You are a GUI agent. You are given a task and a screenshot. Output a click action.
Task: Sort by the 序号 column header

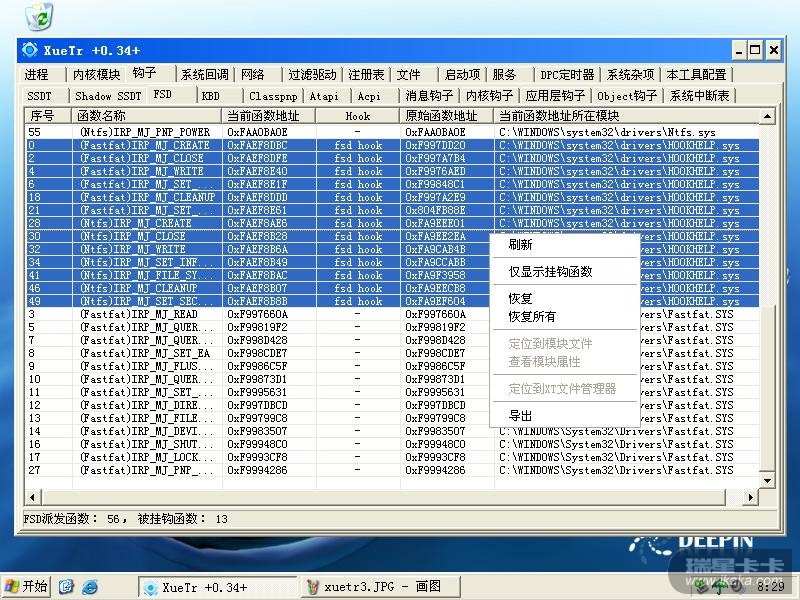coord(48,116)
